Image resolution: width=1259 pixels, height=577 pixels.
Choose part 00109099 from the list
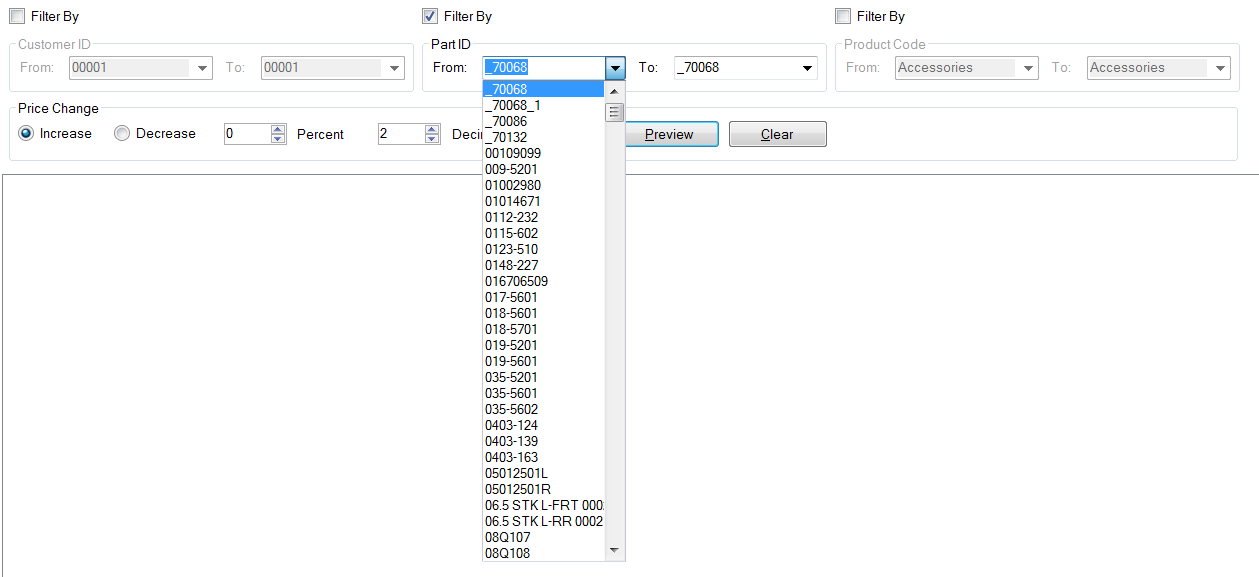coord(513,153)
